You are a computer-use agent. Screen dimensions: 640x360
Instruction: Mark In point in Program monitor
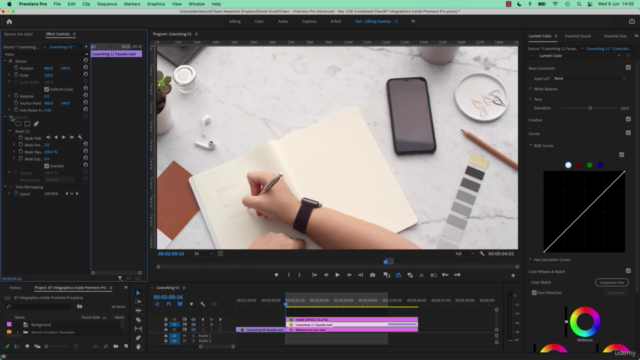(x=289, y=275)
